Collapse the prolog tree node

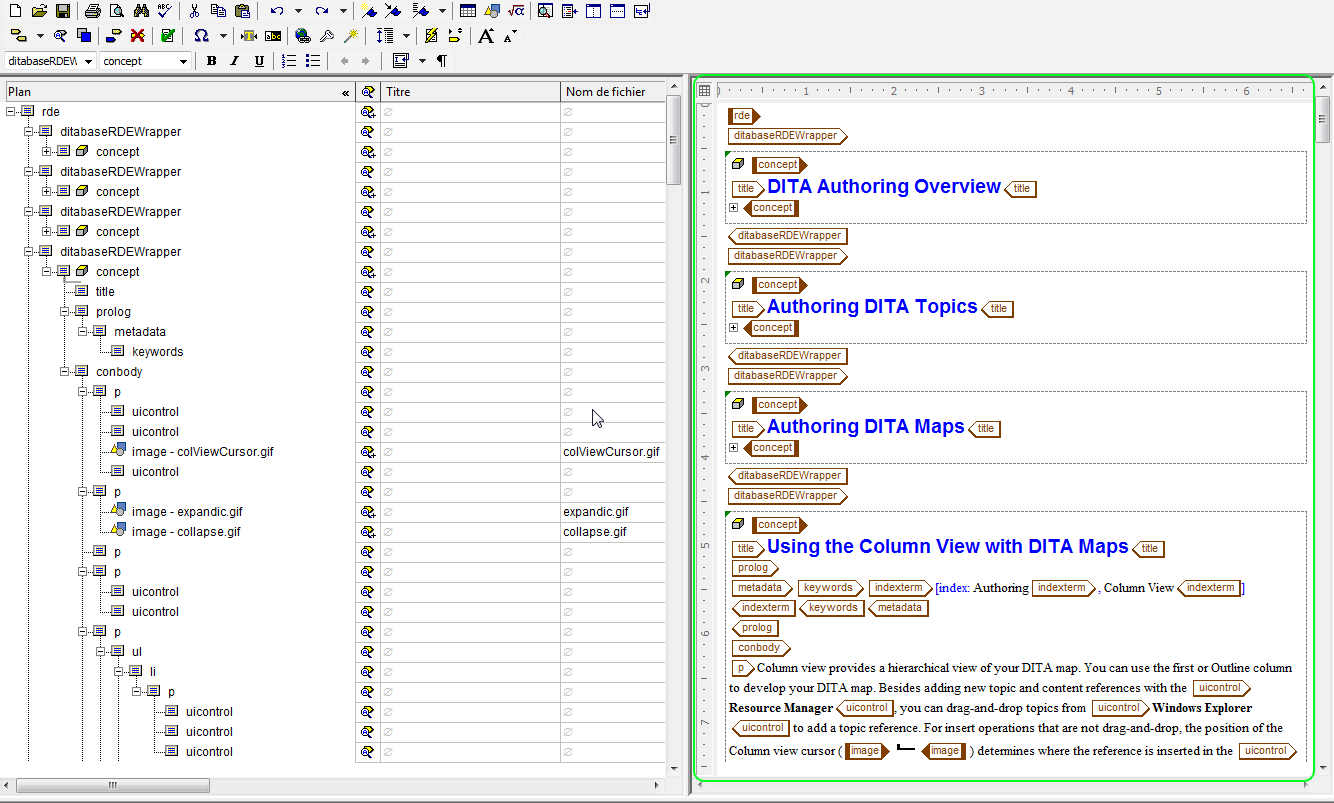point(65,311)
